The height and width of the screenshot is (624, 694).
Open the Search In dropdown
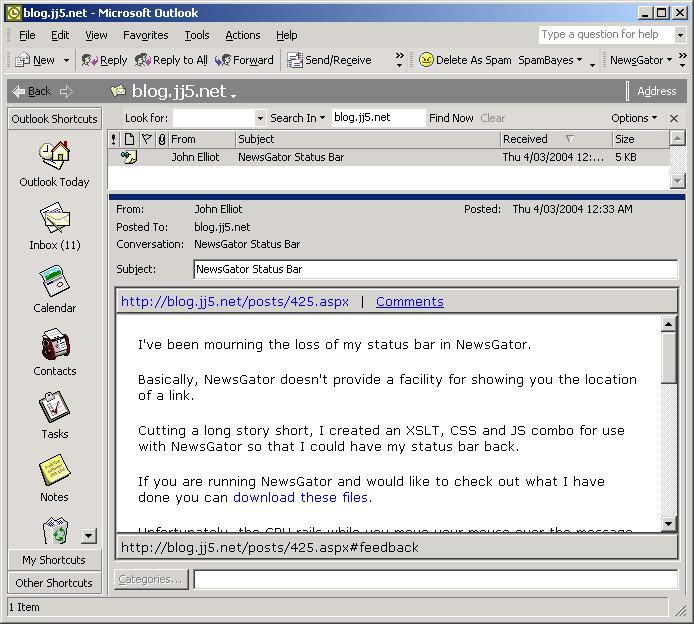297,118
